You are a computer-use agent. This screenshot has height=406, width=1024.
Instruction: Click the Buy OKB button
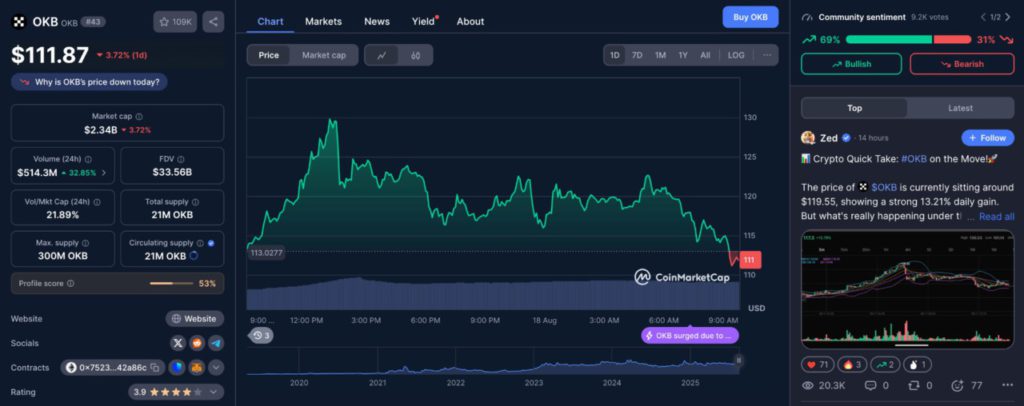click(x=750, y=17)
